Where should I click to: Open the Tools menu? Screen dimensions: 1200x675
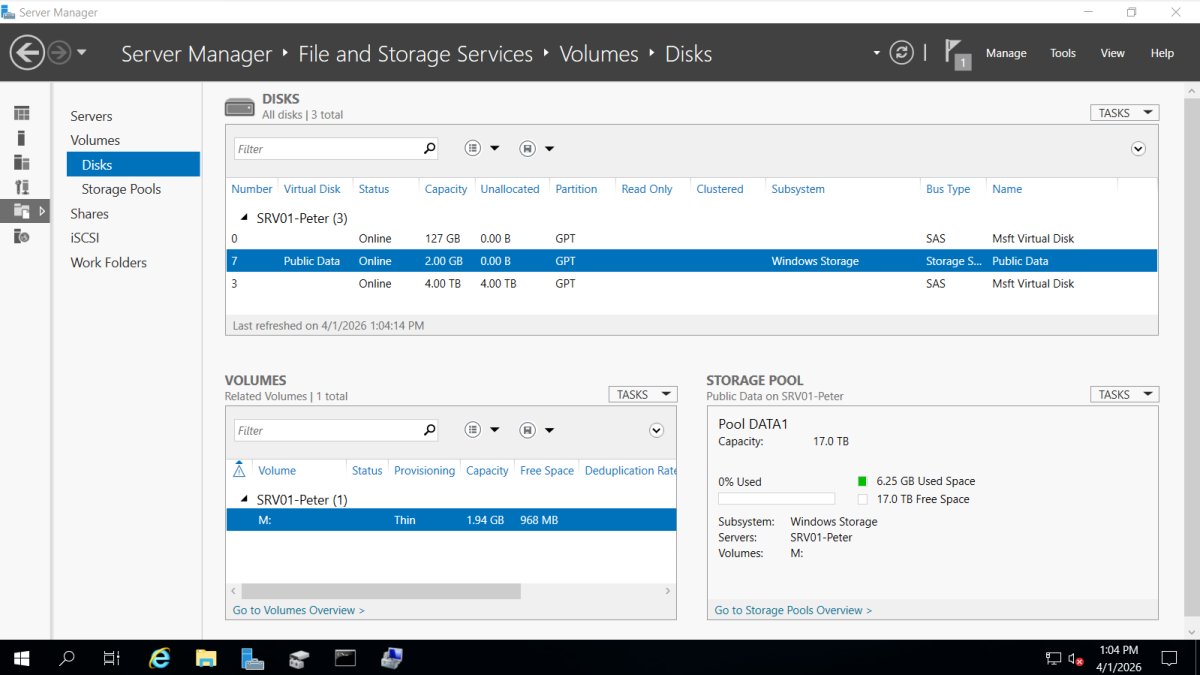coord(1062,53)
